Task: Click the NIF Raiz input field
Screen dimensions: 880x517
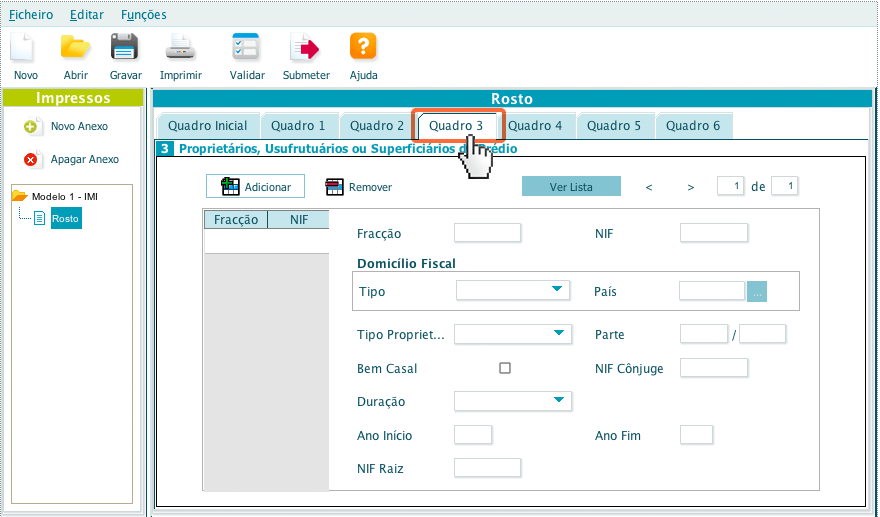Action: pyautogui.click(x=487, y=468)
